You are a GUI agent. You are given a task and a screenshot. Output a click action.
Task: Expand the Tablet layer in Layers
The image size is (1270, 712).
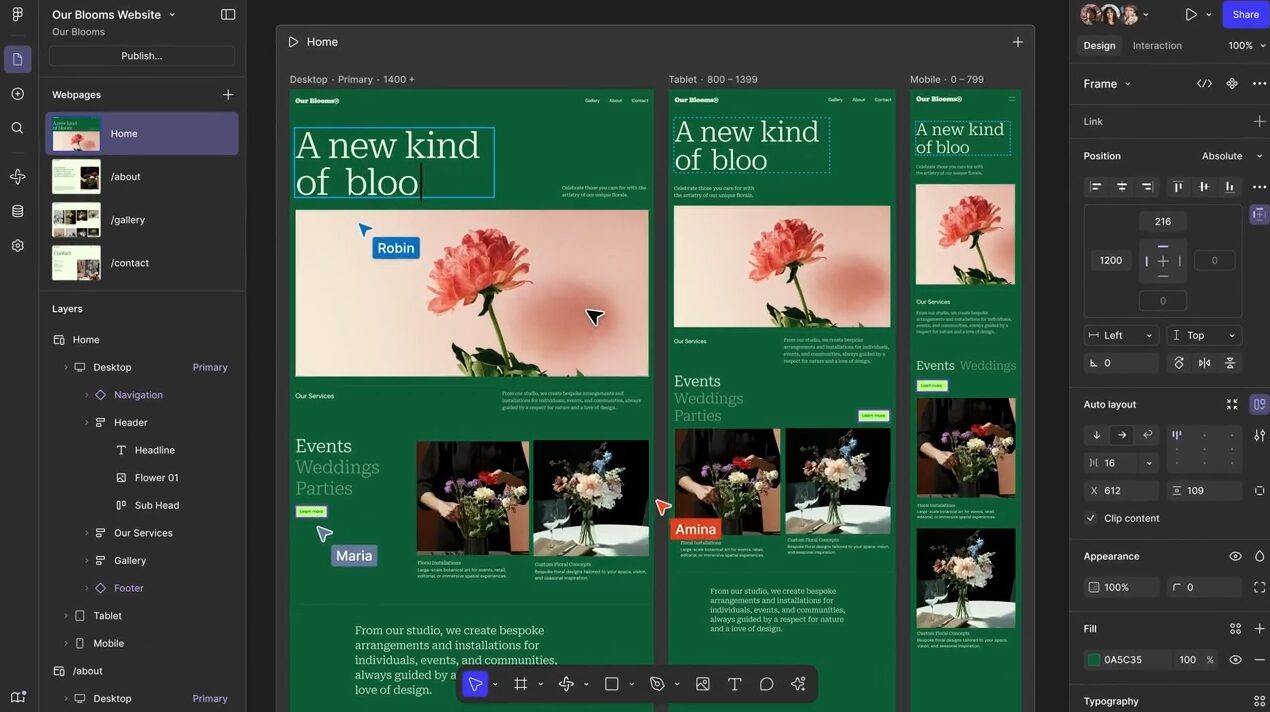click(x=66, y=616)
